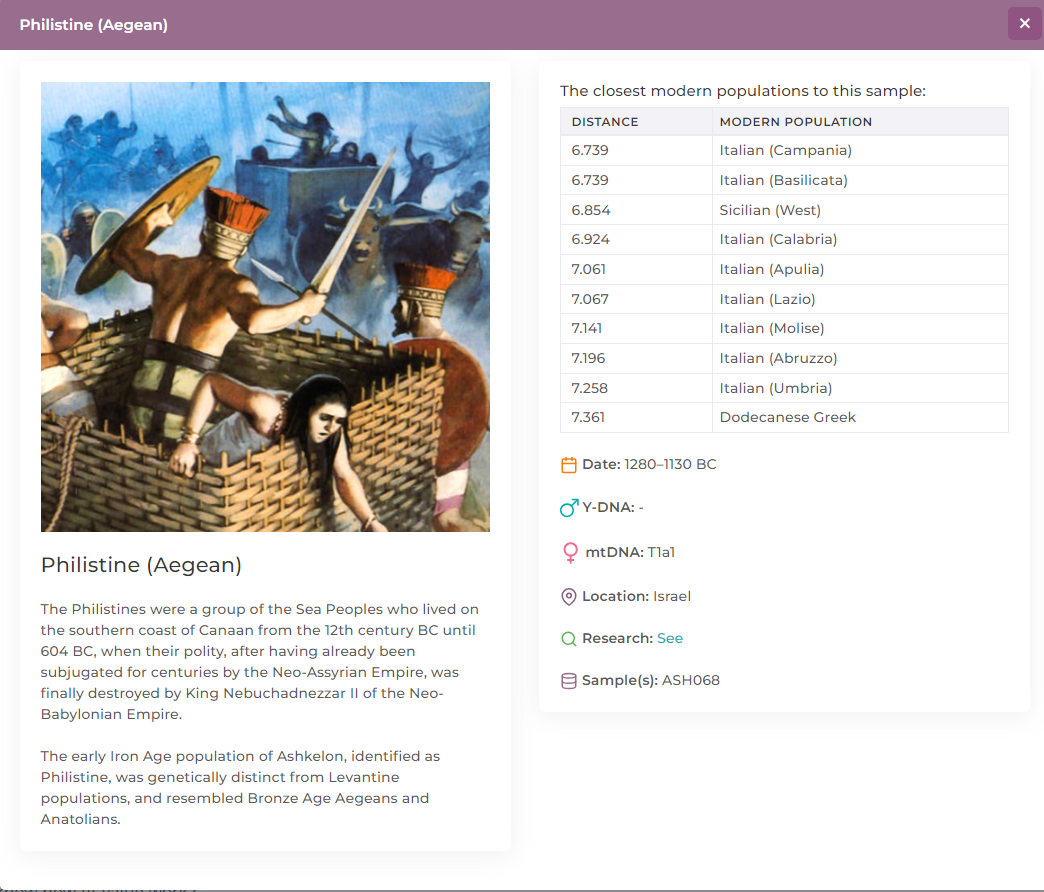The width and height of the screenshot is (1044, 892).
Task: Select the Italian (Campania) row
Action: (784, 150)
